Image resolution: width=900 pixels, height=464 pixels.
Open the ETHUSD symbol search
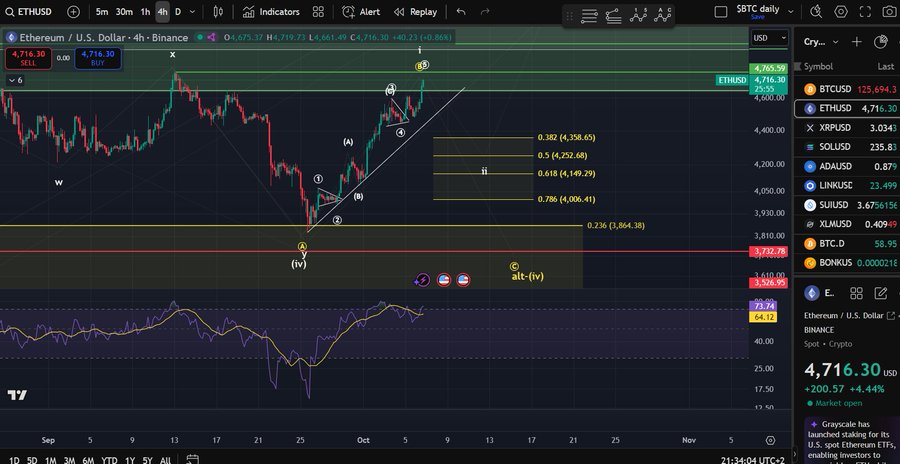point(29,11)
